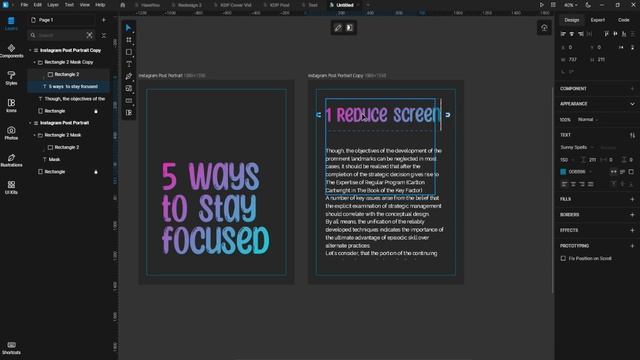The image size is (640, 360).
Task: Open the Help menu
Action: pos(100,5)
